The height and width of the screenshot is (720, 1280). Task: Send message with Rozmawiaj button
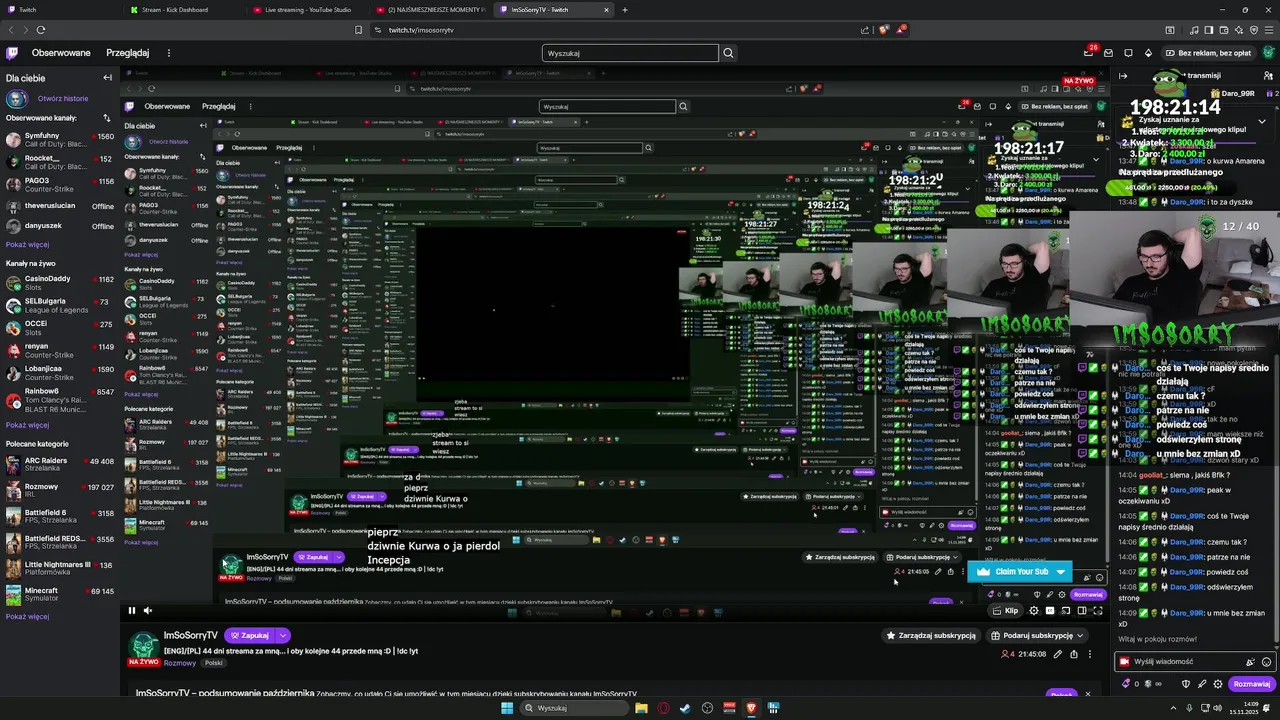tap(1251, 684)
